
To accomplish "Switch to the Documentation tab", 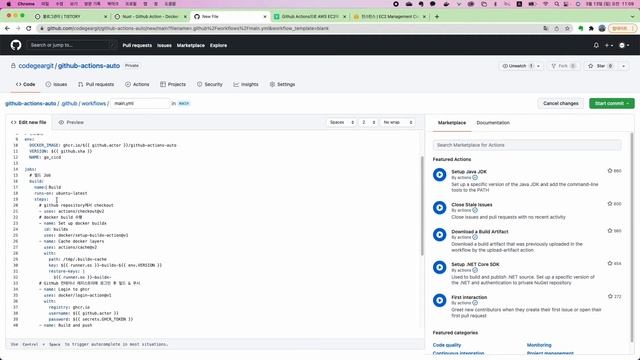I will coord(493,123).
